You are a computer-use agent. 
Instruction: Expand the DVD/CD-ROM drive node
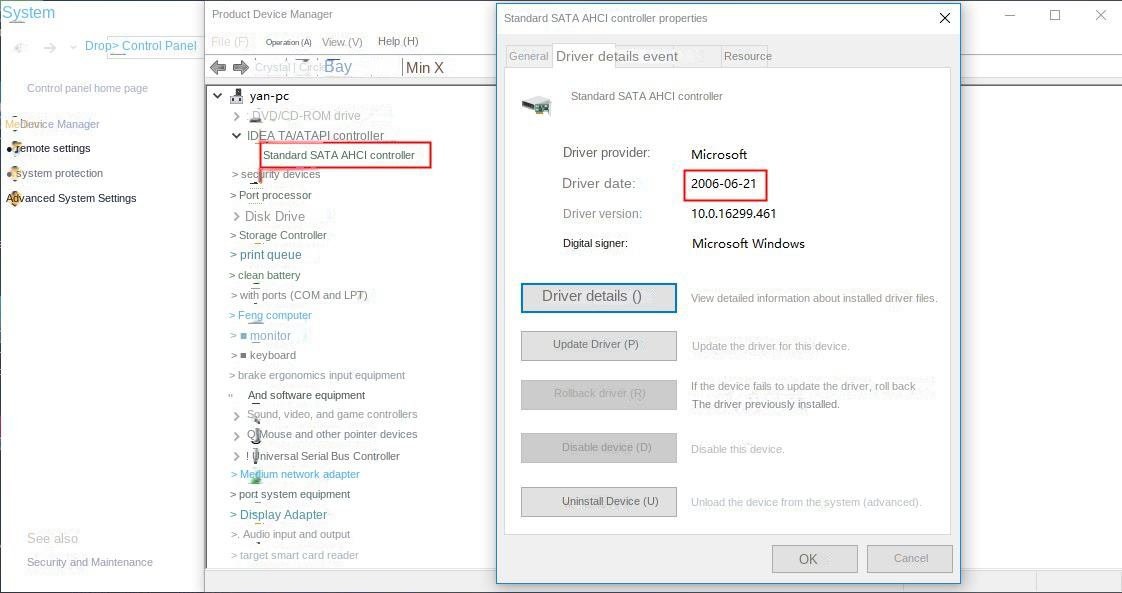tap(236, 116)
